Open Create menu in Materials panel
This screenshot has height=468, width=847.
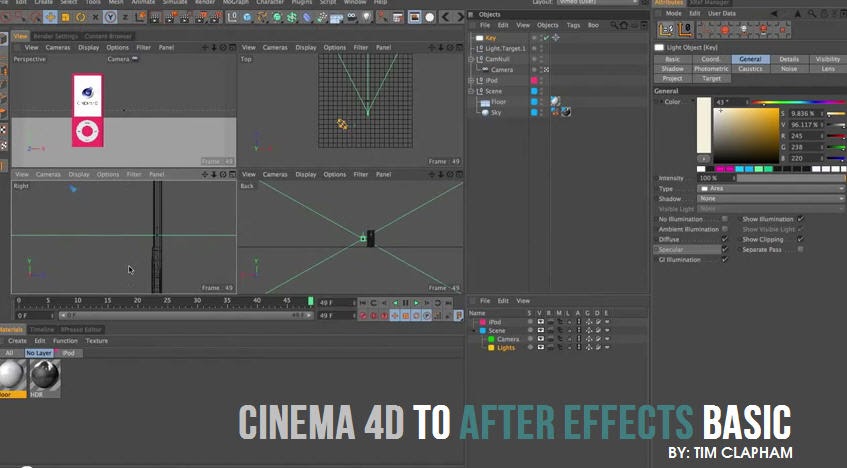(17, 341)
